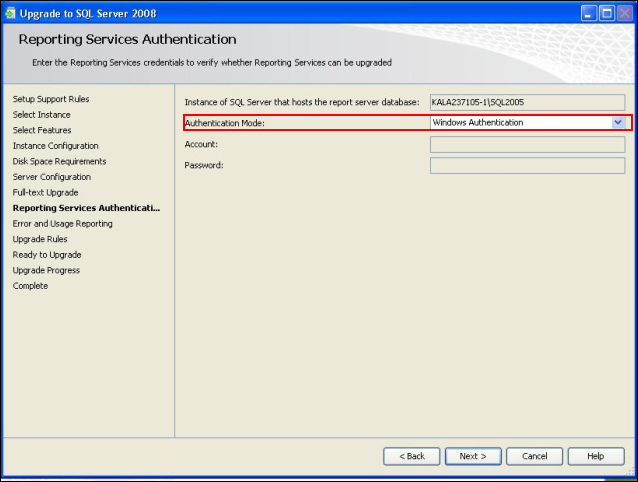Click the Account label
Image resolution: width=638 pixels, height=482 pixels.
coord(201,144)
